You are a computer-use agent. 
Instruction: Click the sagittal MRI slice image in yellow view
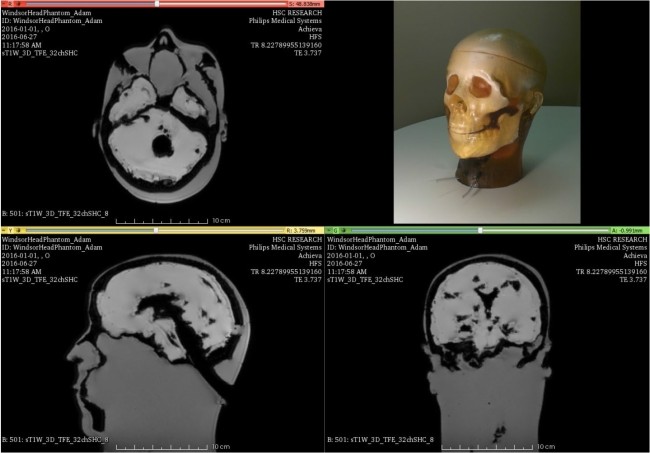click(158, 352)
